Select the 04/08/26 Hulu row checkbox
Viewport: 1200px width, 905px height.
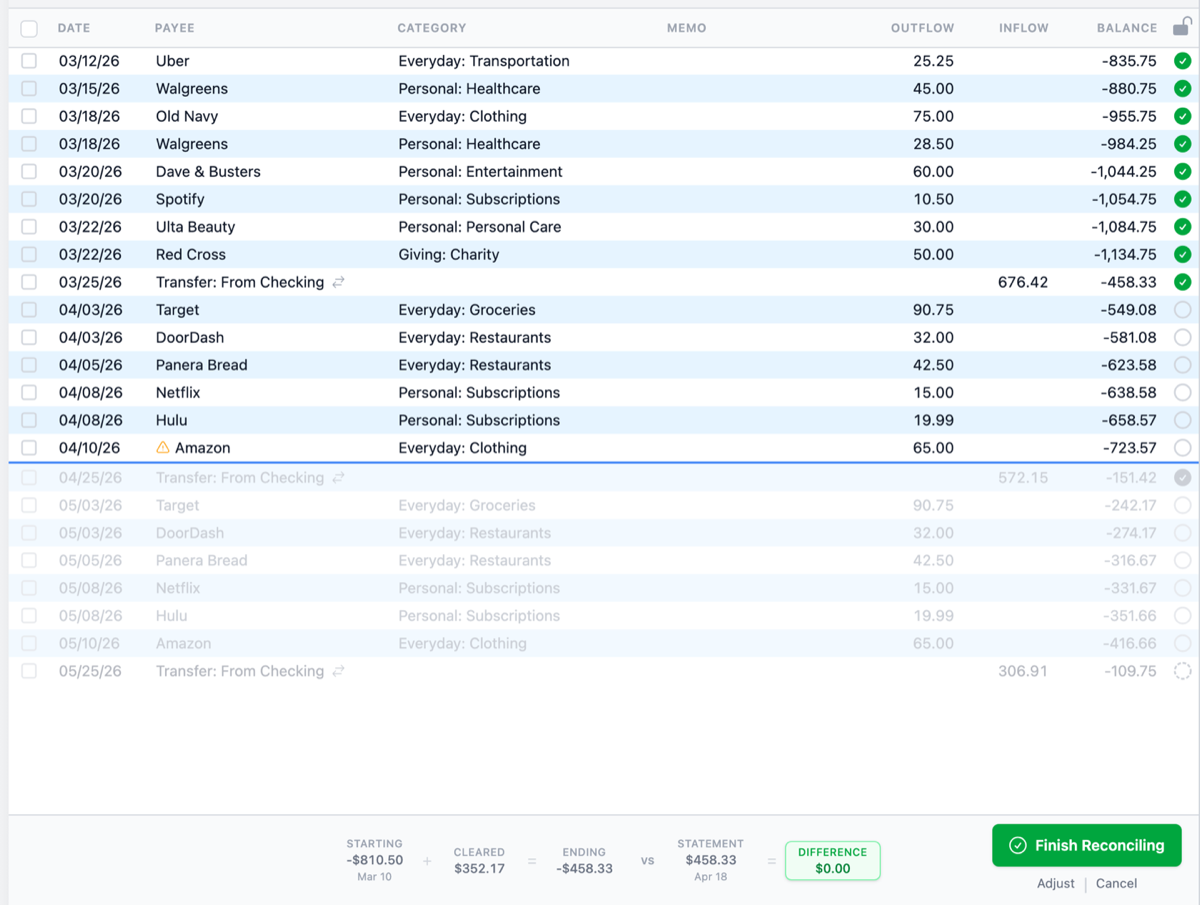pos(29,420)
